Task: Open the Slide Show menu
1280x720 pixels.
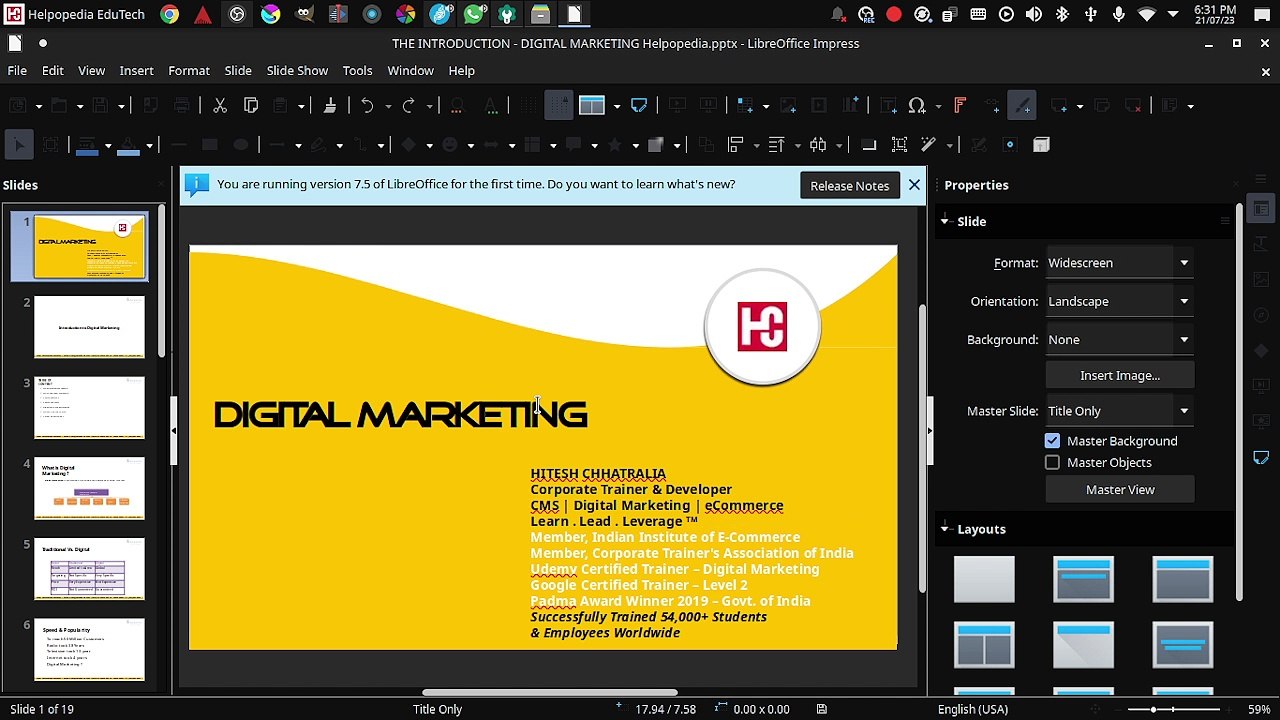Action: coord(297,71)
